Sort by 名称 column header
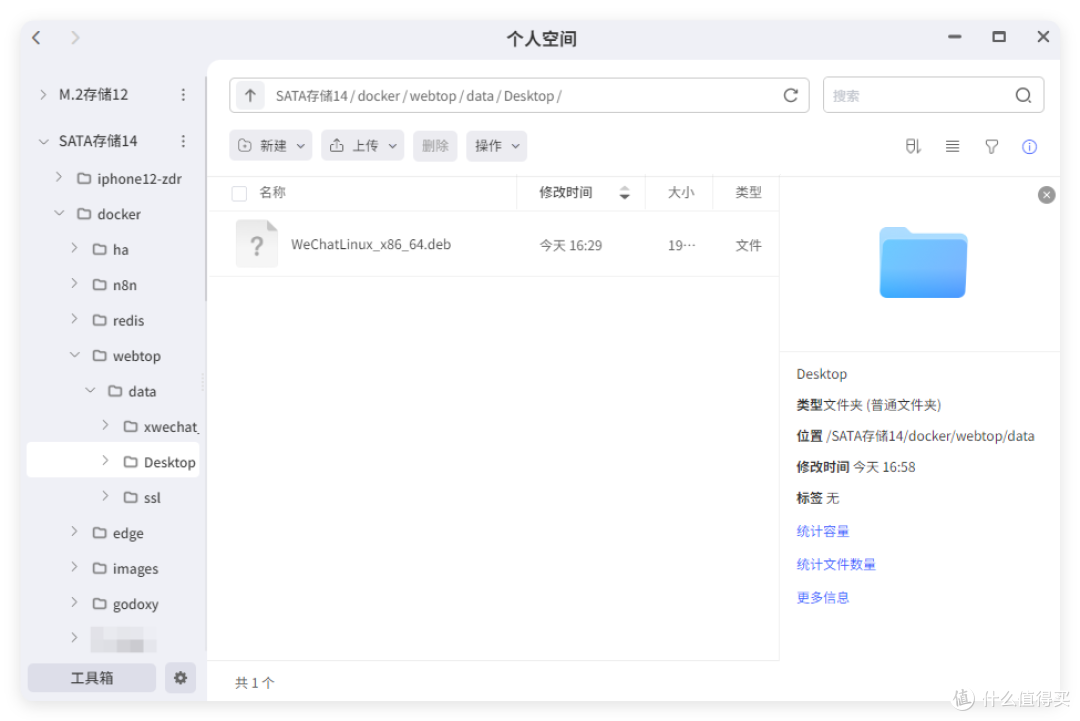The image size is (1080, 721). click(x=272, y=193)
